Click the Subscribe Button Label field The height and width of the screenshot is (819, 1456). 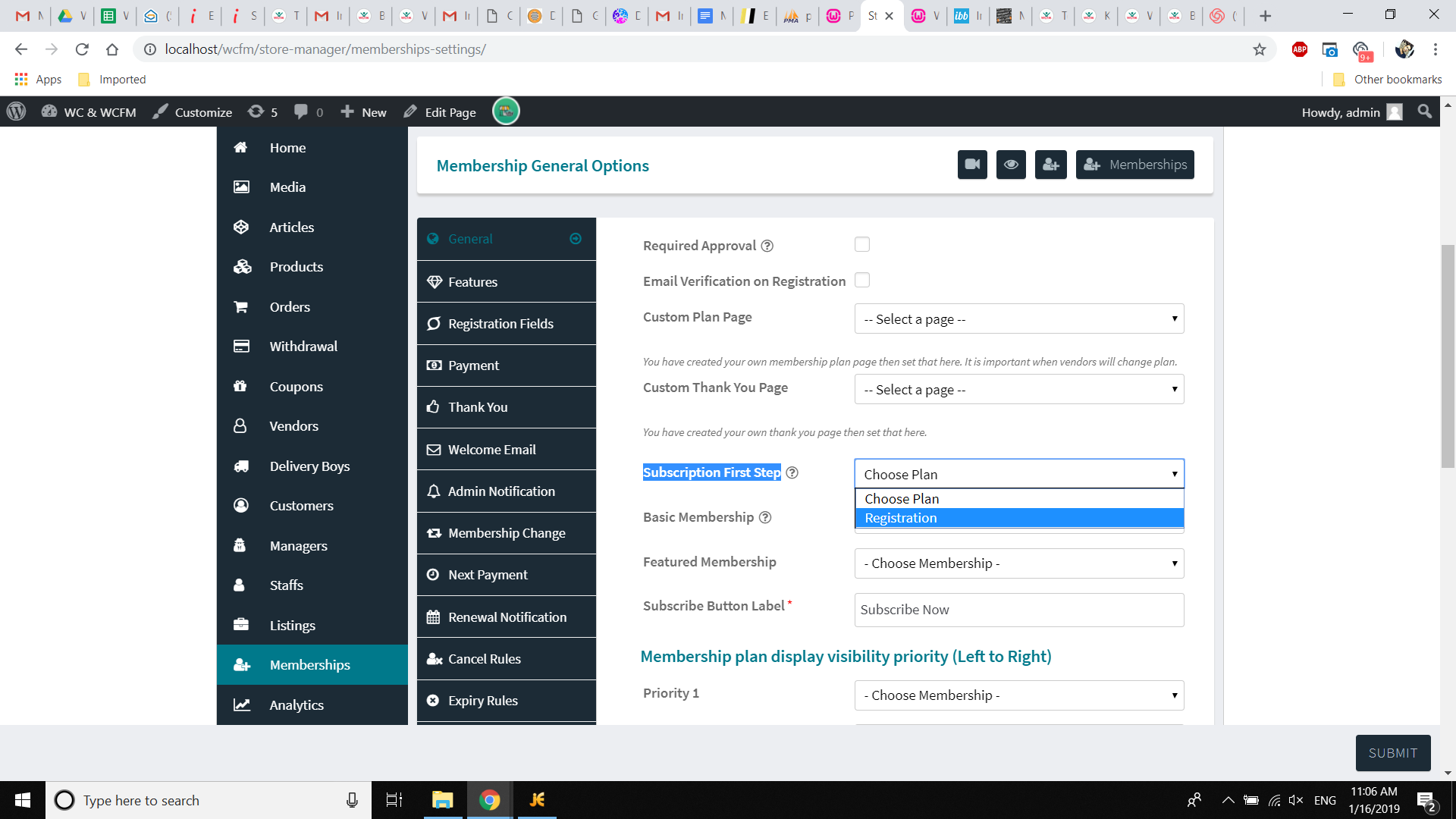coord(1019,610)
